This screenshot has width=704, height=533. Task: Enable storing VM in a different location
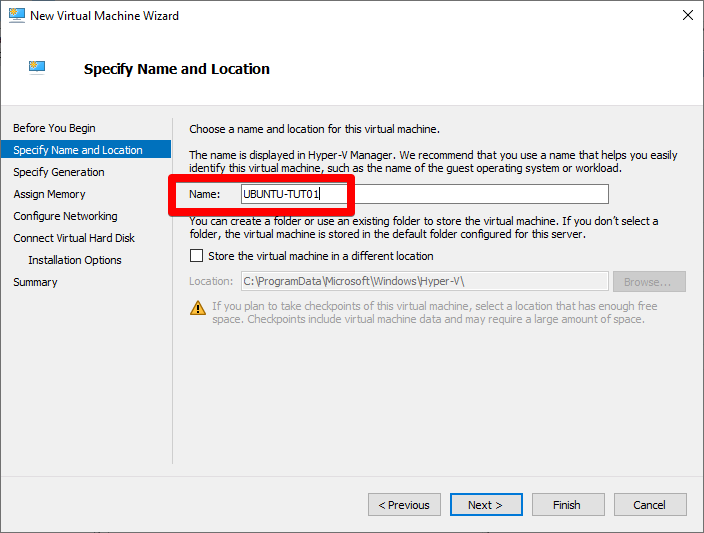click(x=196, y=255)
